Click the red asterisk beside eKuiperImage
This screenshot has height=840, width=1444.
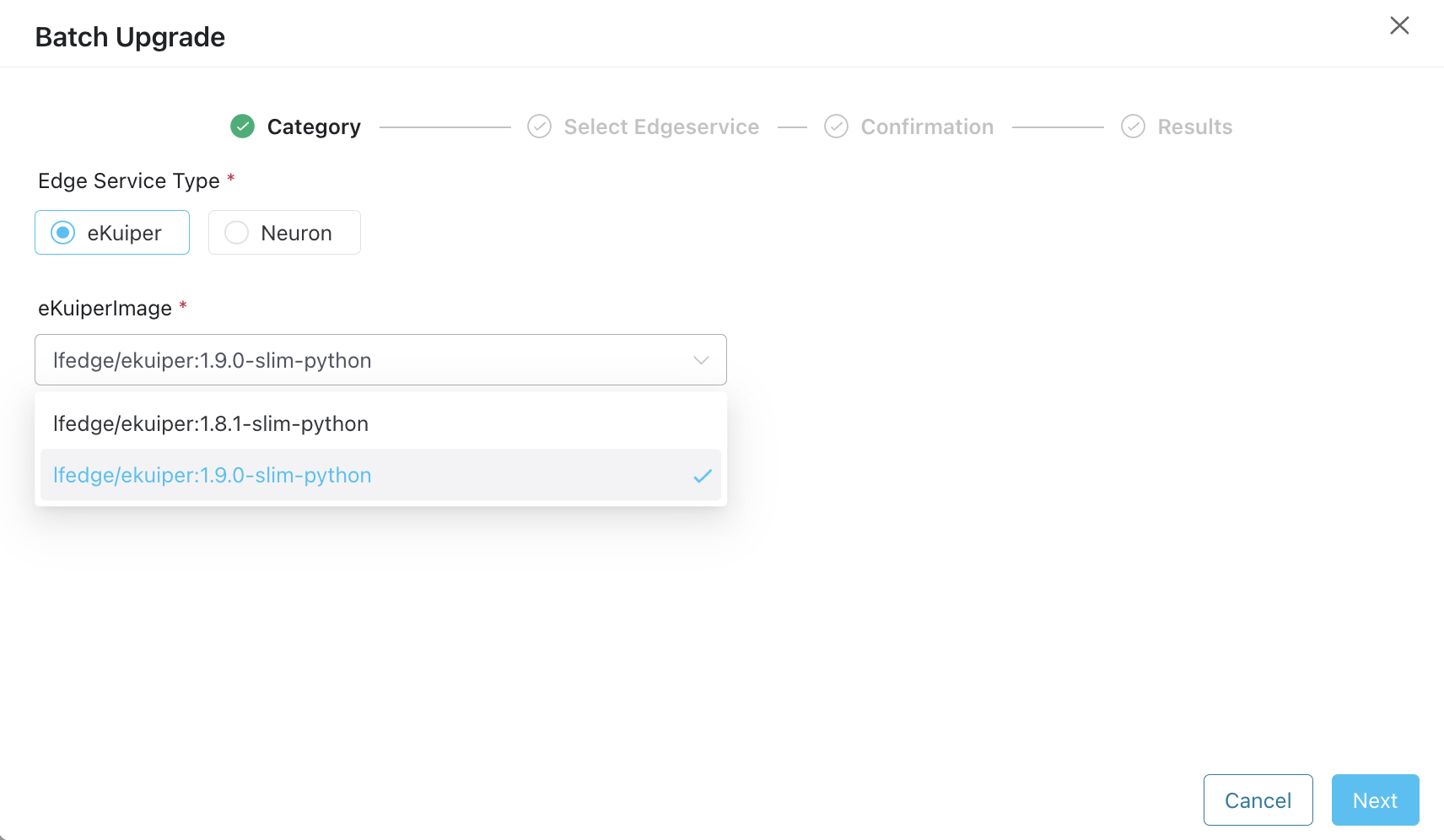point(183,305)
